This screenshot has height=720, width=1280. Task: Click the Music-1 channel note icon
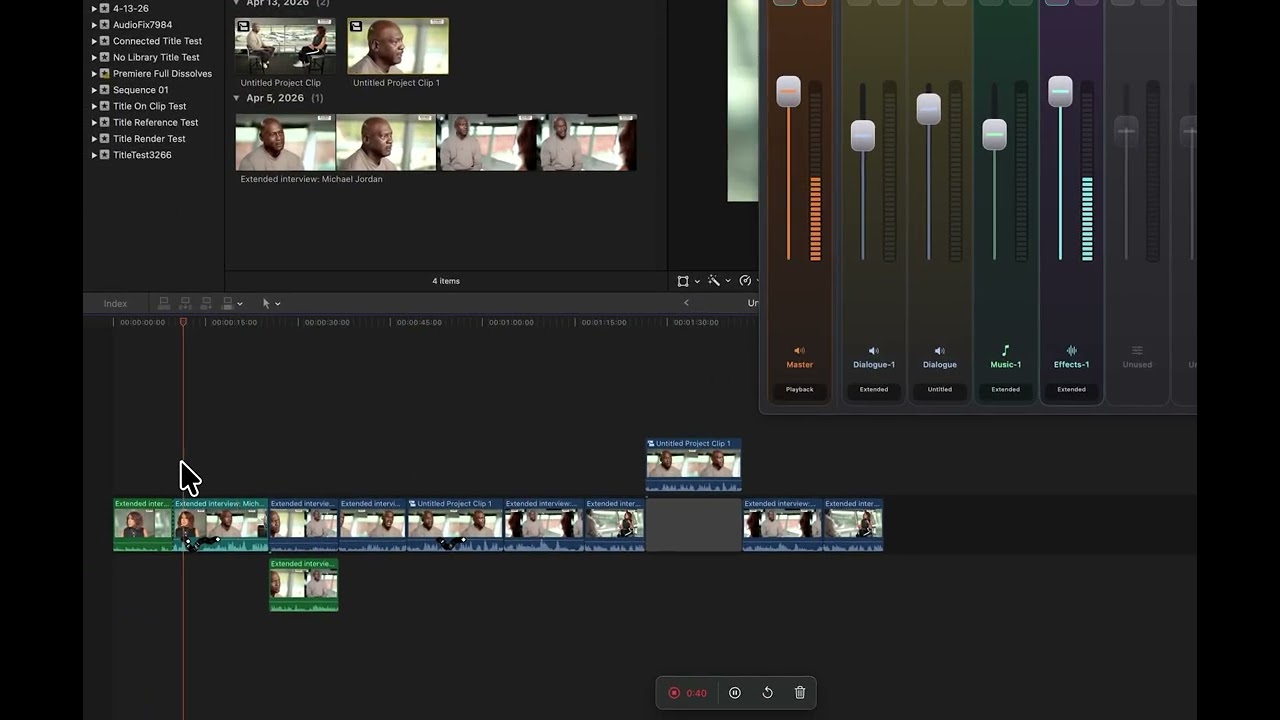tap(1005, 350)
